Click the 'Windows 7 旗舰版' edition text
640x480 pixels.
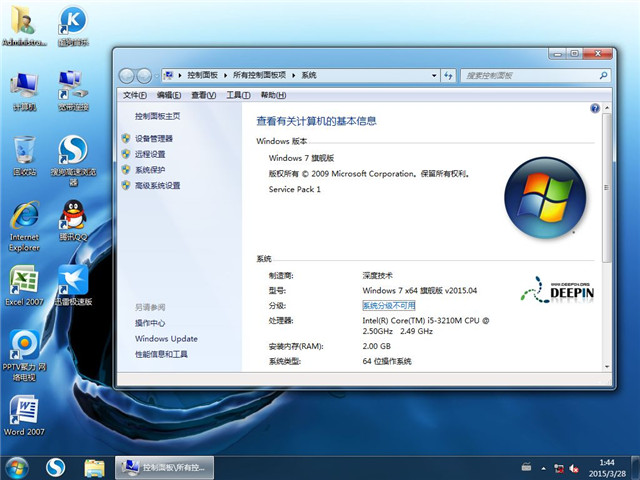[301, 158]
